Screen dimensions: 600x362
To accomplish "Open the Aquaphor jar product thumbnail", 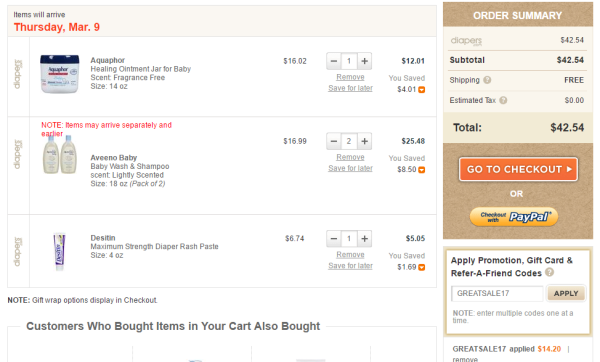I will pos(60,73).
